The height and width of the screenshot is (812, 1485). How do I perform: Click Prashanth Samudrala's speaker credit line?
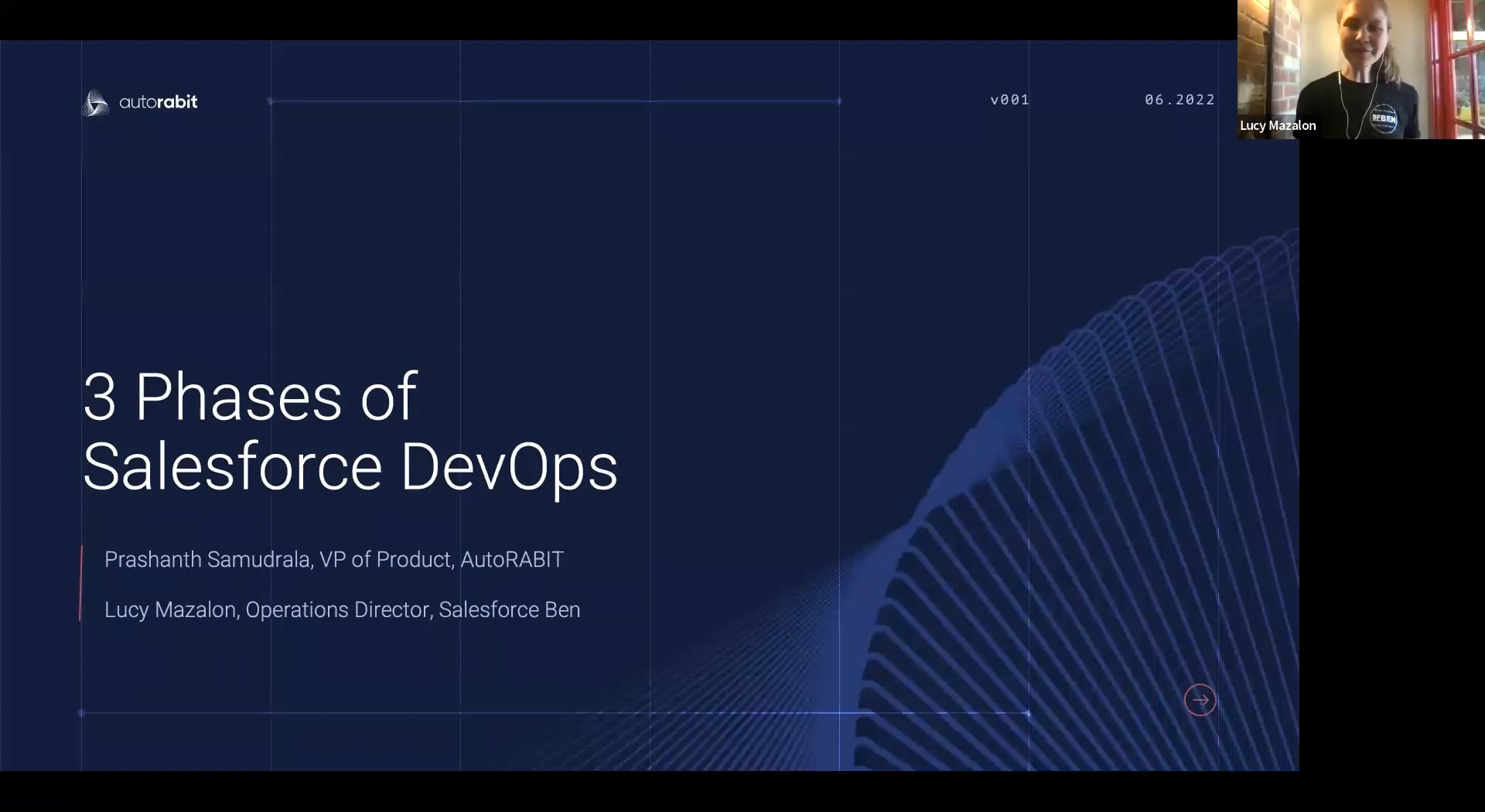[x=334, y=559]
